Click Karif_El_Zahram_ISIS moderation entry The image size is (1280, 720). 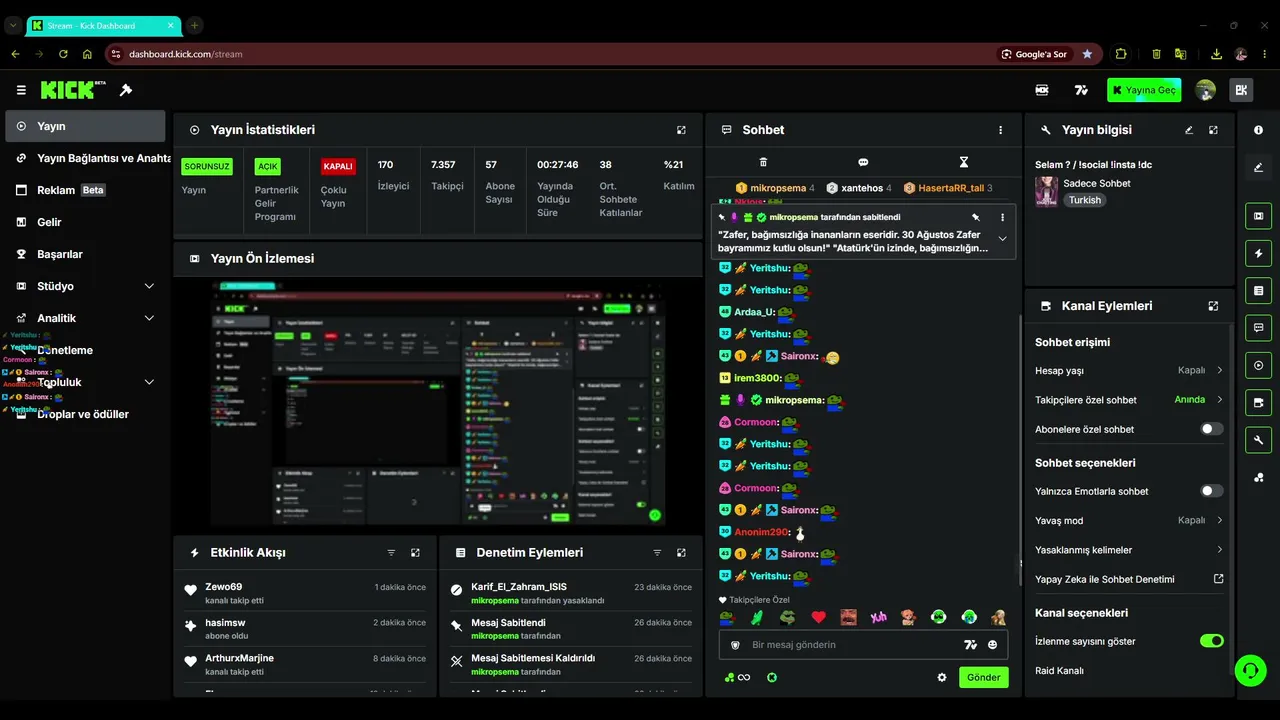tap(519, 587)
